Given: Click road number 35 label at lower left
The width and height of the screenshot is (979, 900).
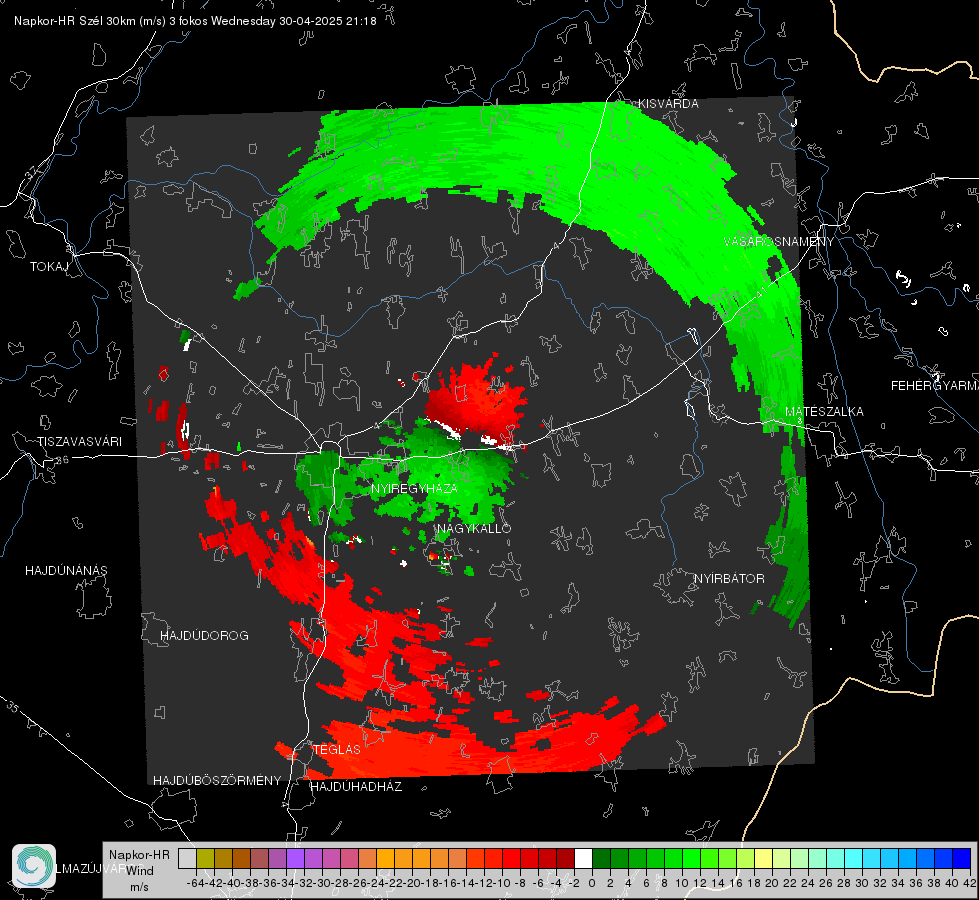Looking at the screenshot, I should pyautogui.click(x=13, y=706).
